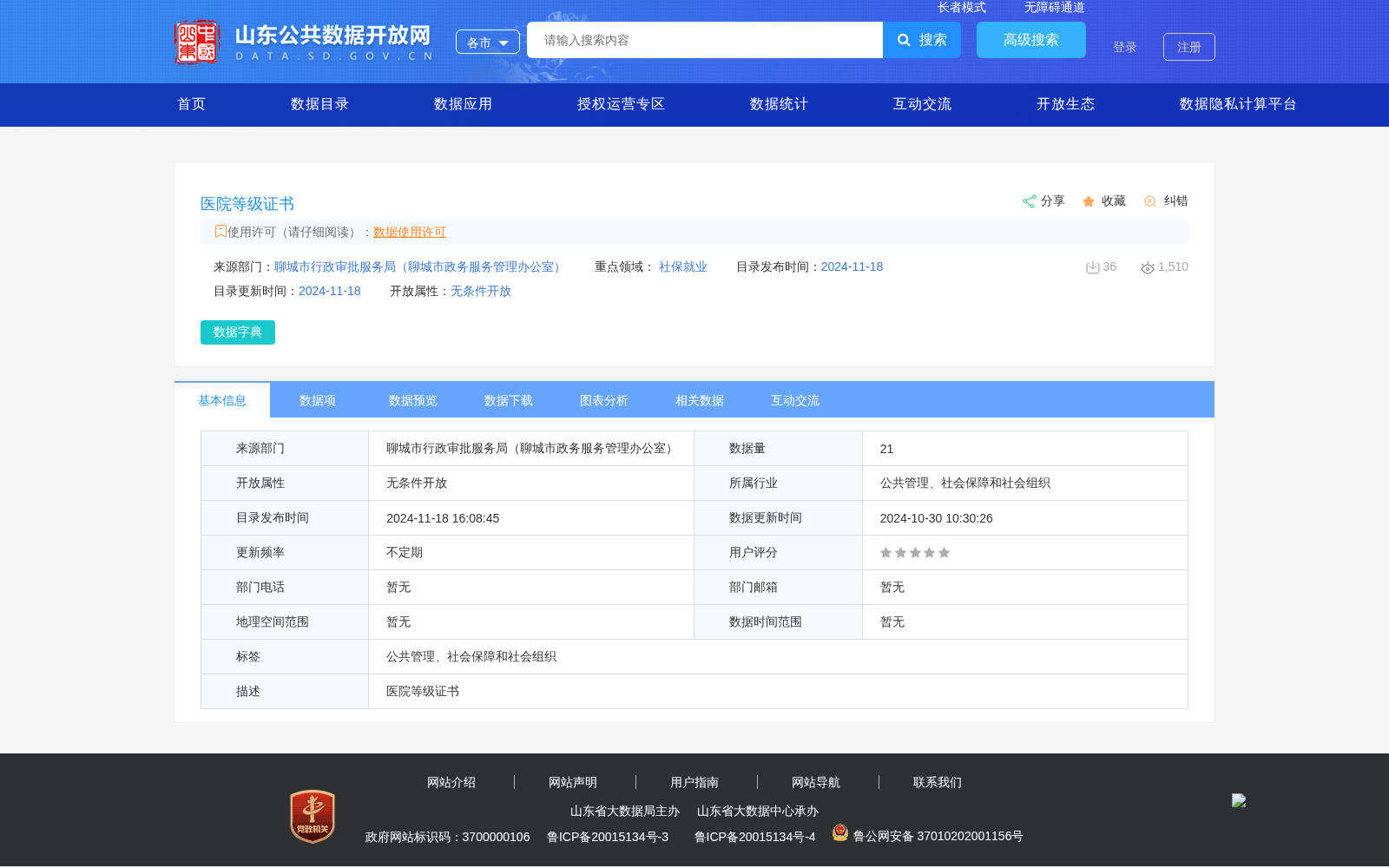Click the share icon next to 分享
Image resolution: width=1389 pixels, height=868 pixels.
point(1029,201)
